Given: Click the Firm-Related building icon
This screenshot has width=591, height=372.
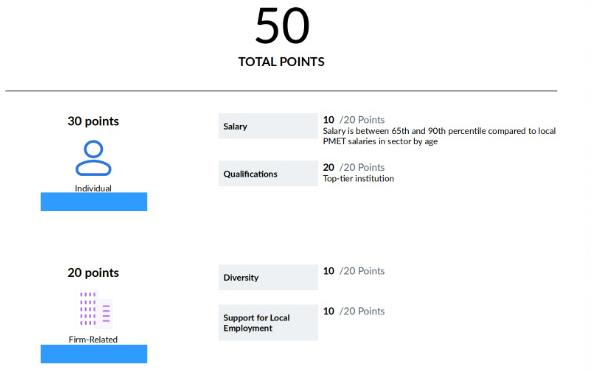Looking at the screenshot, I should coord(95,309).
